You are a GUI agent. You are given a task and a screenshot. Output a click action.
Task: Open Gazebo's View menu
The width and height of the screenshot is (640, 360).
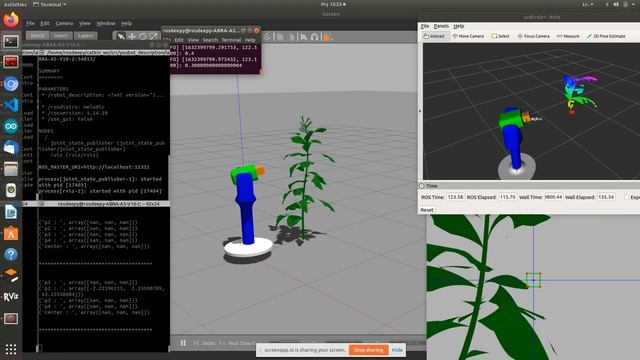[84, 23]
